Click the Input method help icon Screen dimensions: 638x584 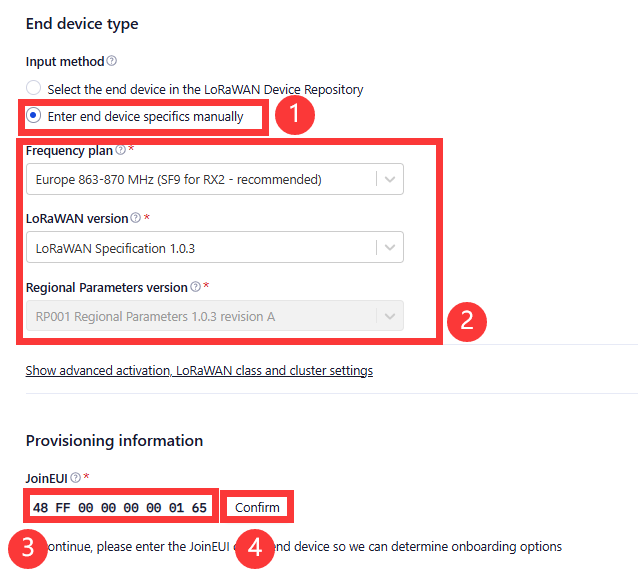[111, 61]
